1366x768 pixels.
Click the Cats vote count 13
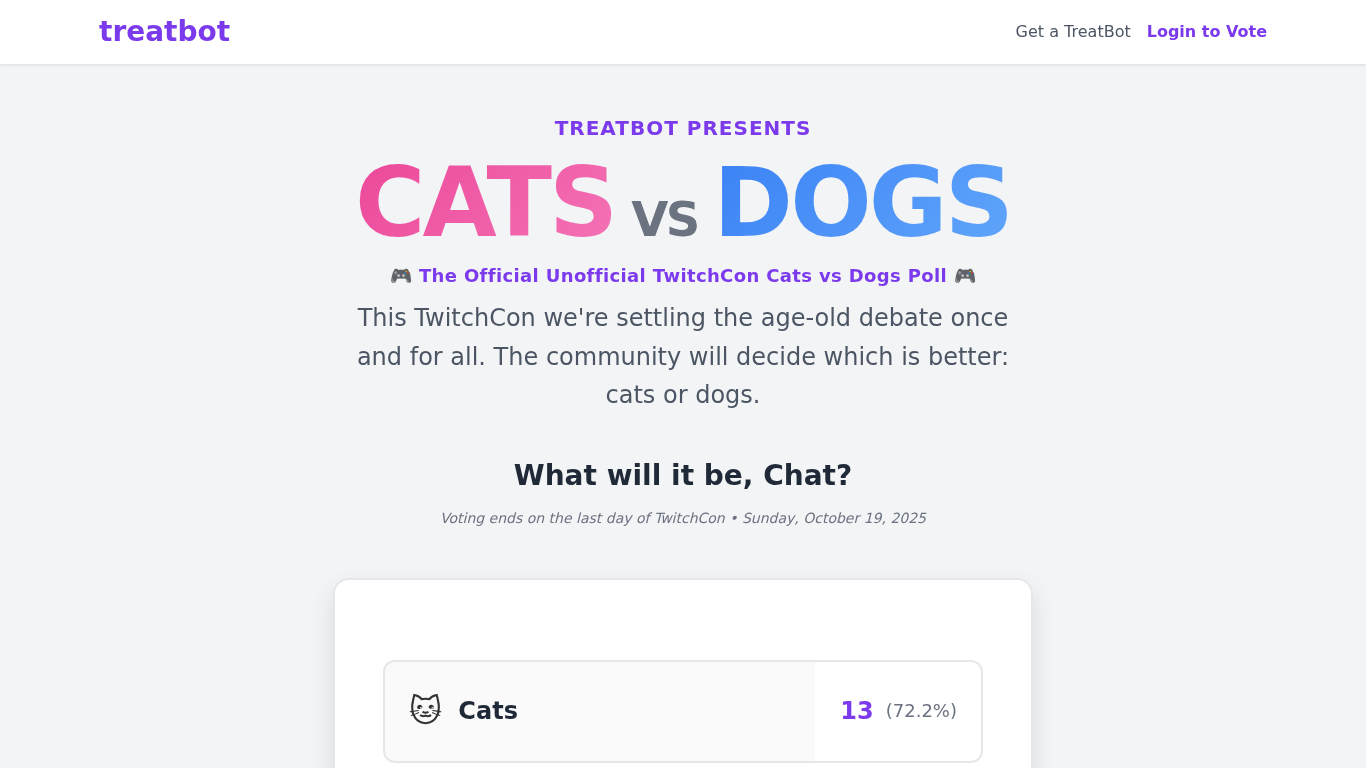click(x=856, y=711)
